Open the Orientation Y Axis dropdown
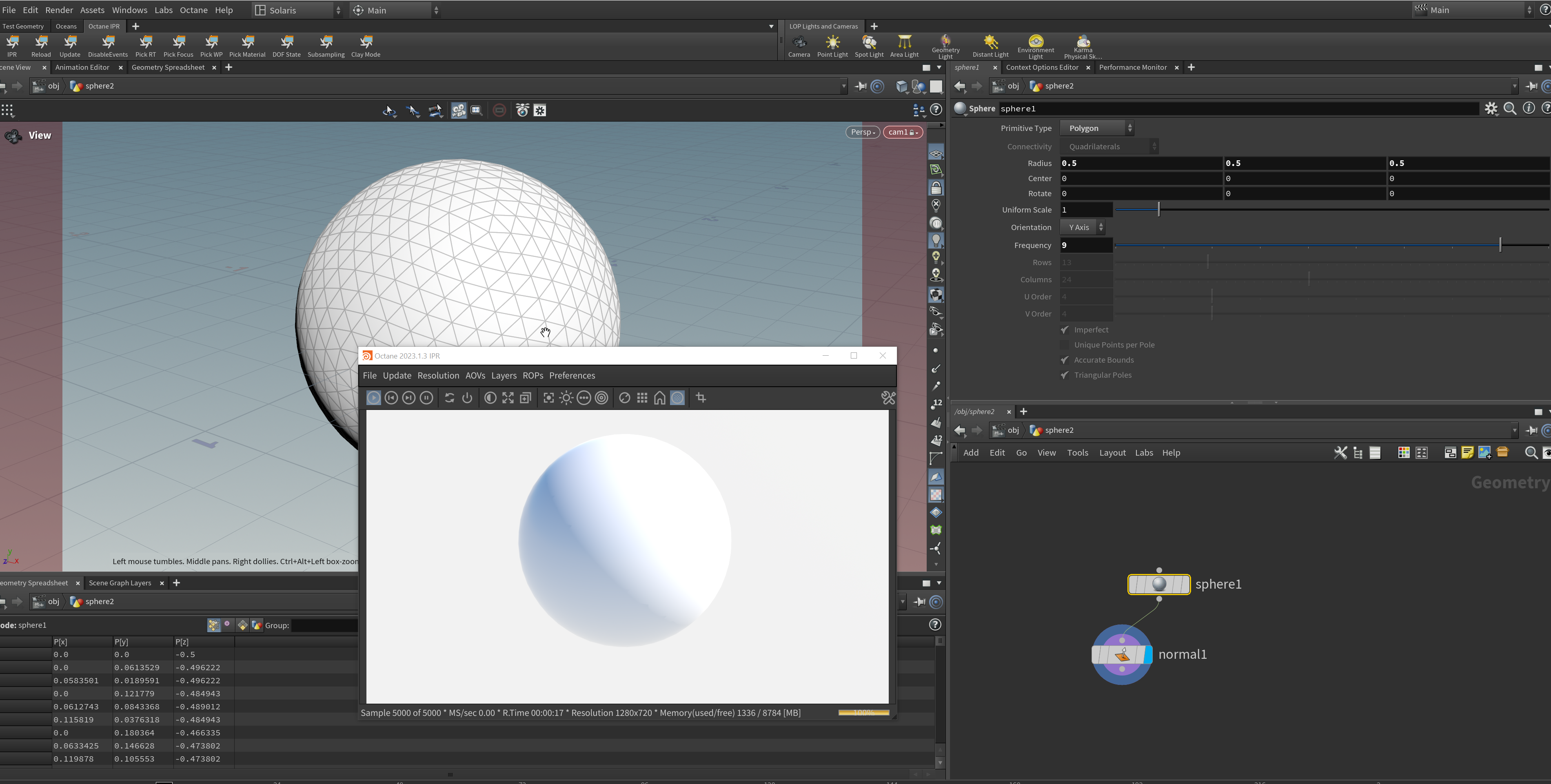The image size is (1551, 784). click(x=1082, y=228)
